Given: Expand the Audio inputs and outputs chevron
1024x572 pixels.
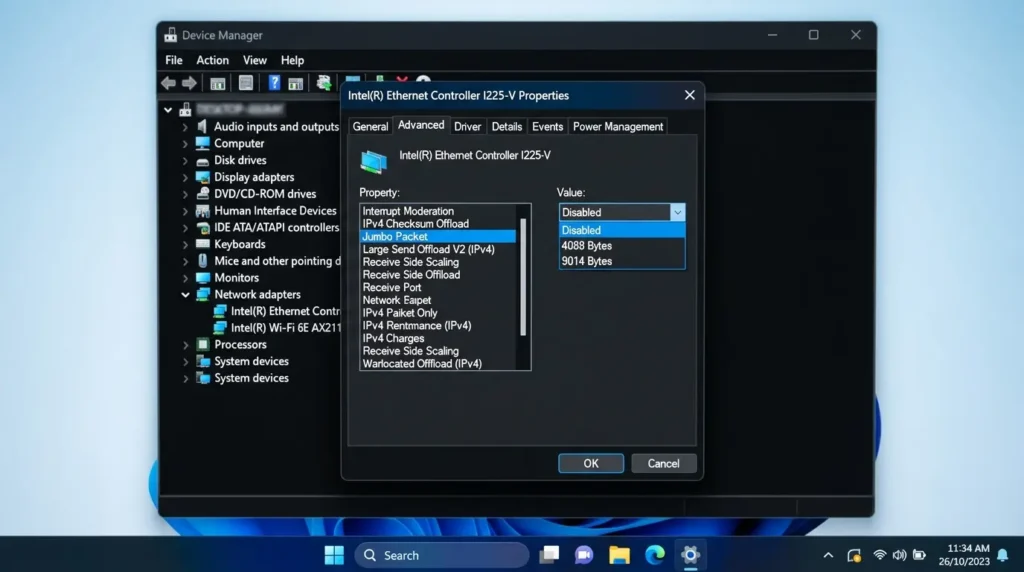Looking at the screenshot, I should [185, 127].
